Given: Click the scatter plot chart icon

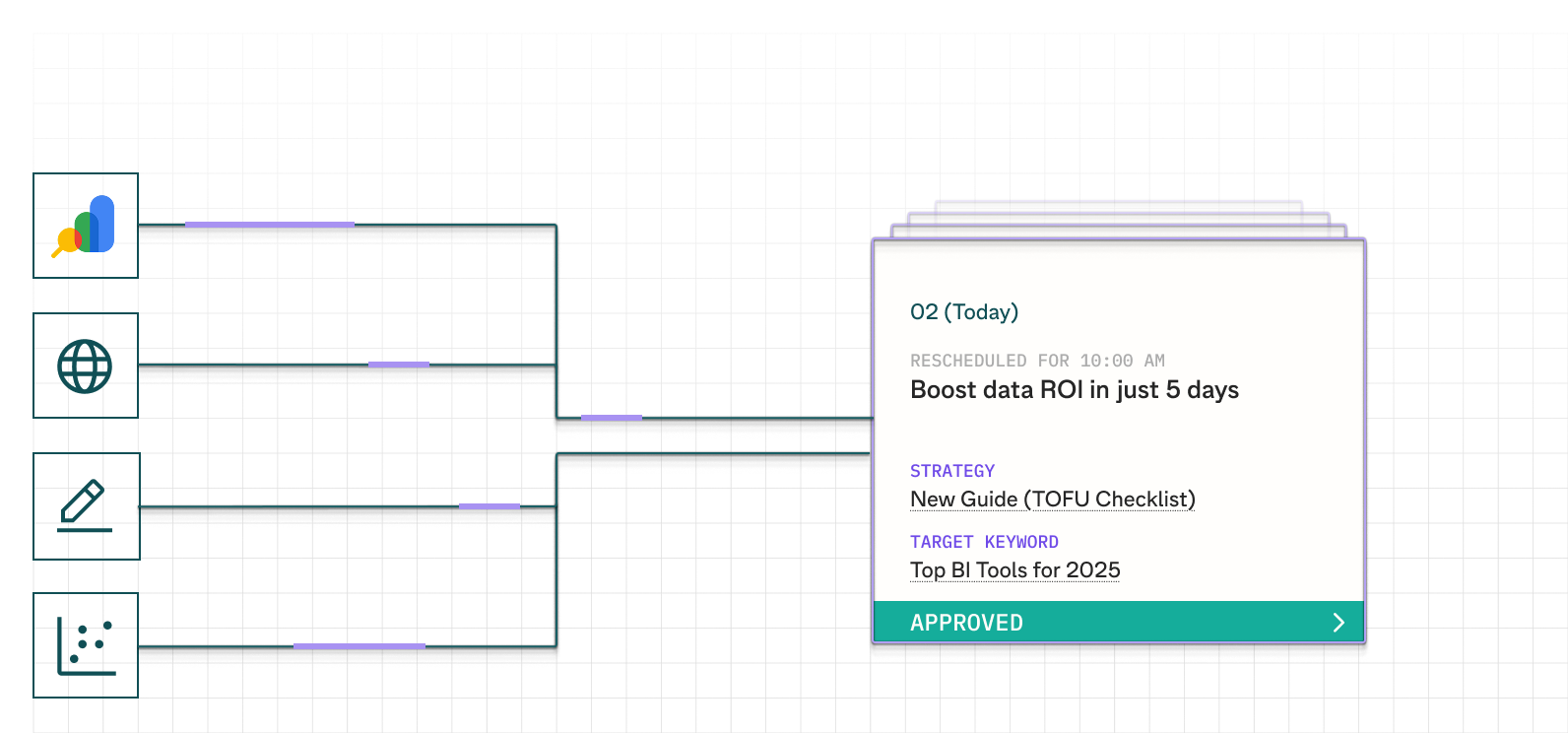Looking at the screenshot, I should [86, 646].
